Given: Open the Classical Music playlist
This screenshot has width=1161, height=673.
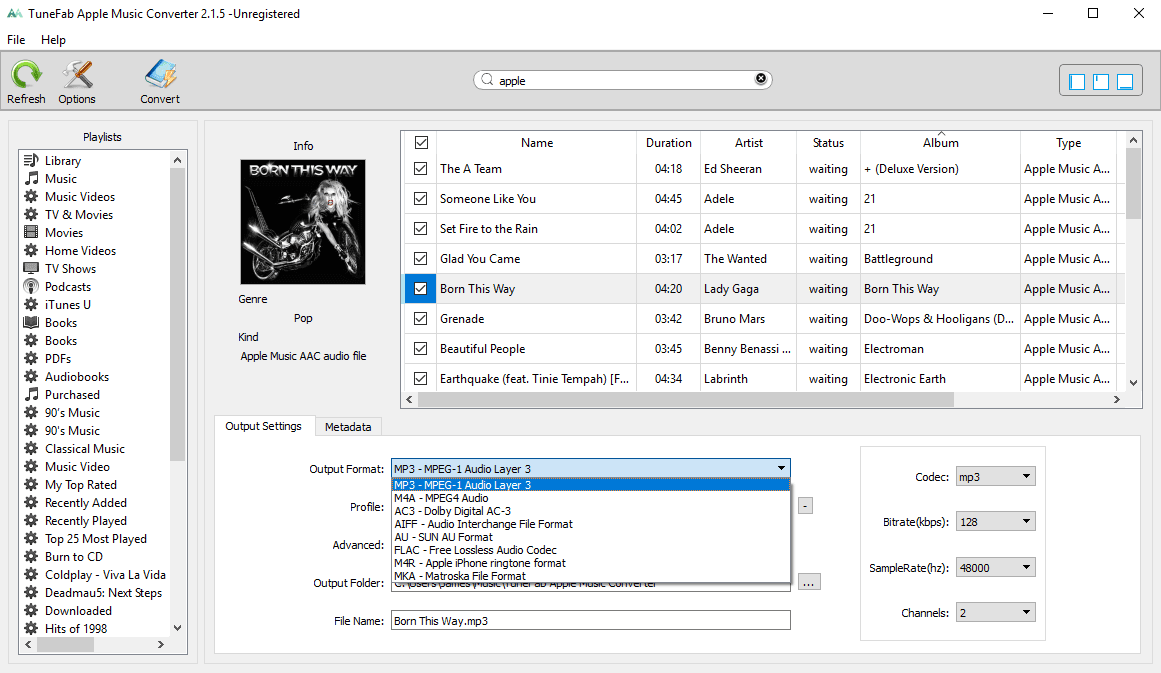Looking at the screenshot, I should [84, 449].
